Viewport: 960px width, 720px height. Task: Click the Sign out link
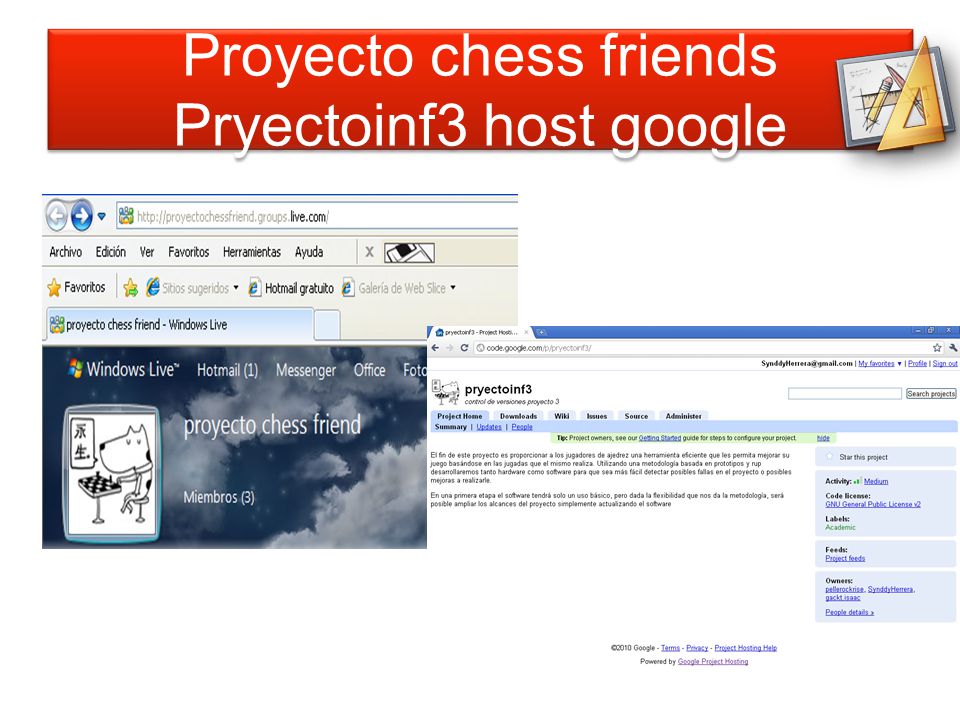[x=945, y=363]
